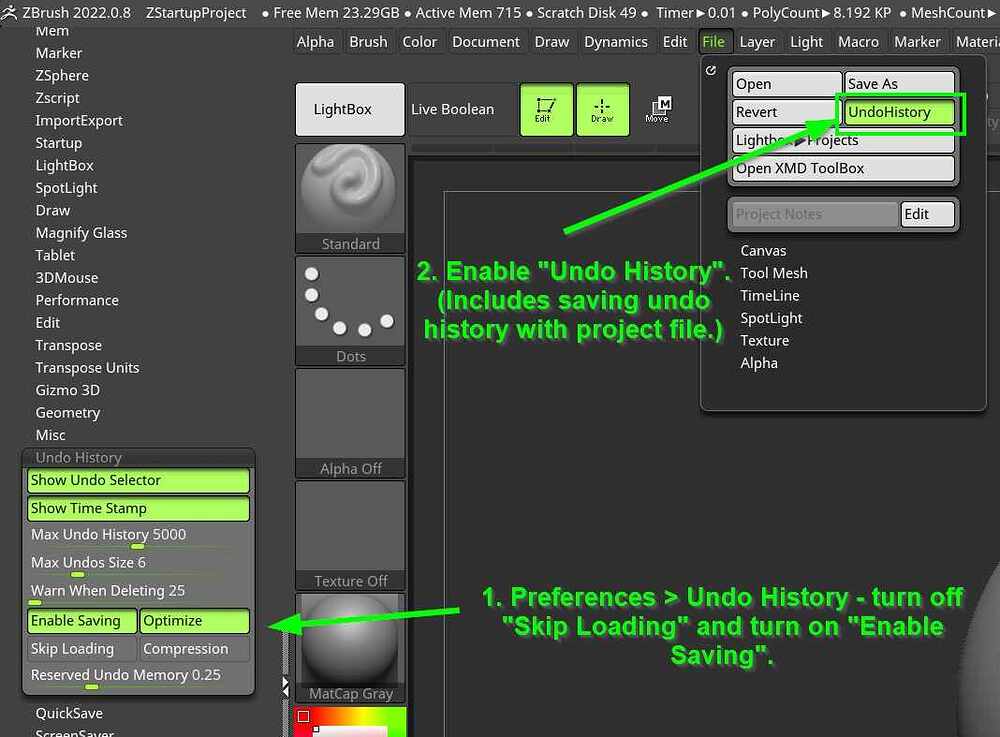Expand the Marker preferences section

59,53
